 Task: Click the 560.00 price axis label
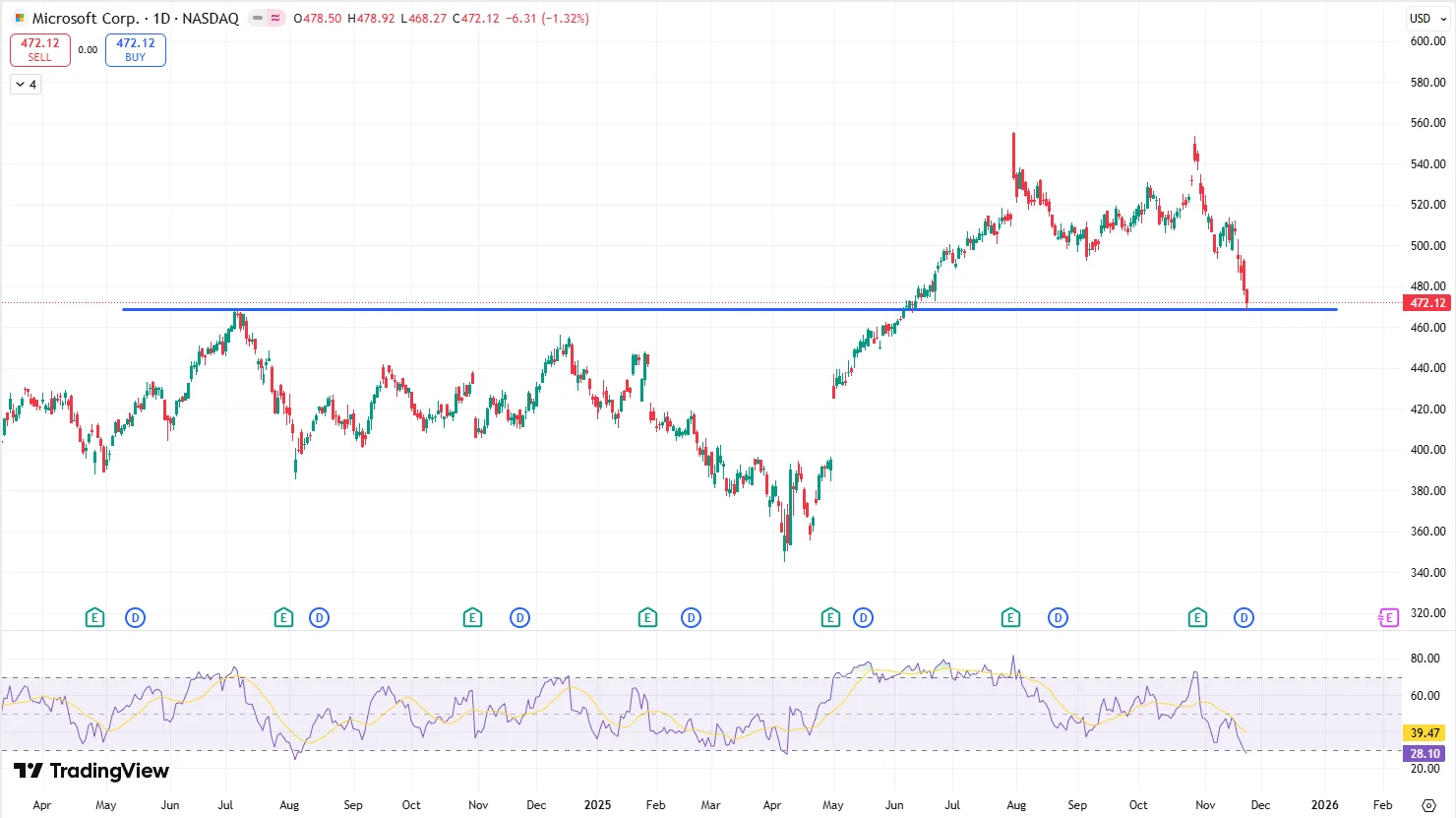(x=1427, y=123)
